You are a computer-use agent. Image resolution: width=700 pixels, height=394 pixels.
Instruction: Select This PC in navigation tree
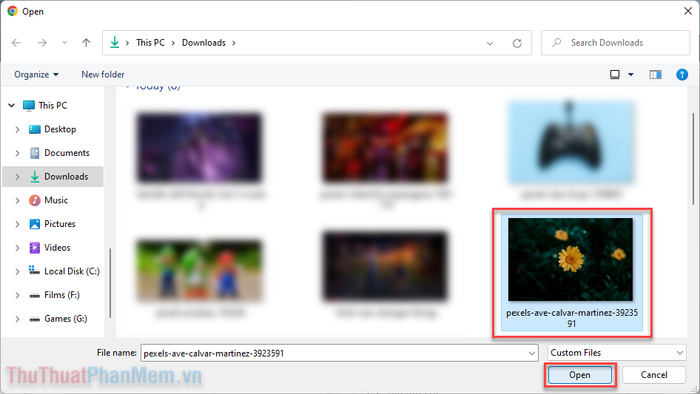point(53,105)
